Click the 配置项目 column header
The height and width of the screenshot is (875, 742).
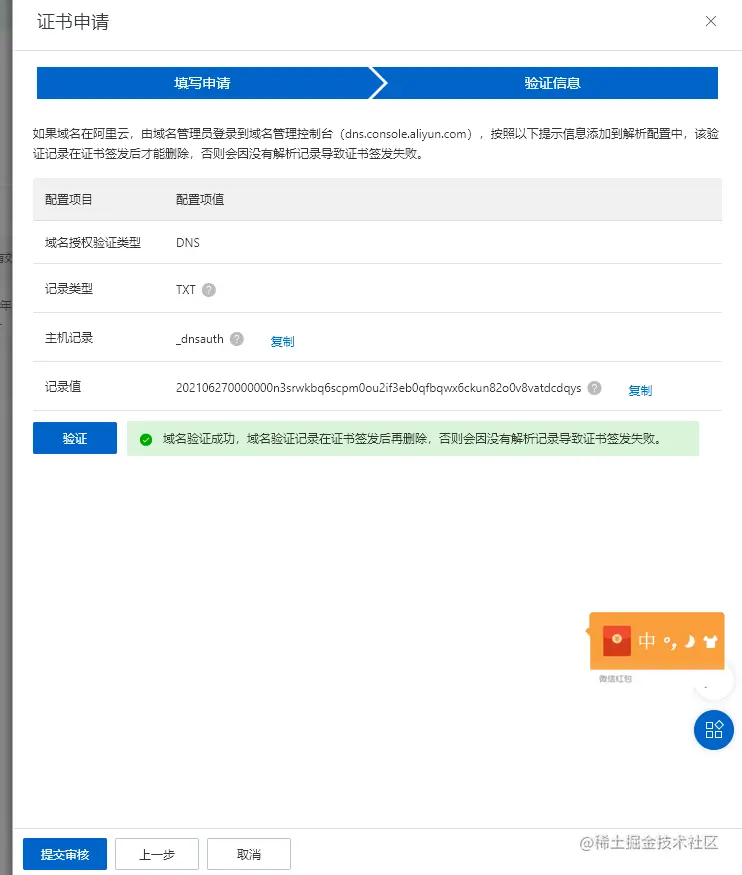[x=69, y=199]
